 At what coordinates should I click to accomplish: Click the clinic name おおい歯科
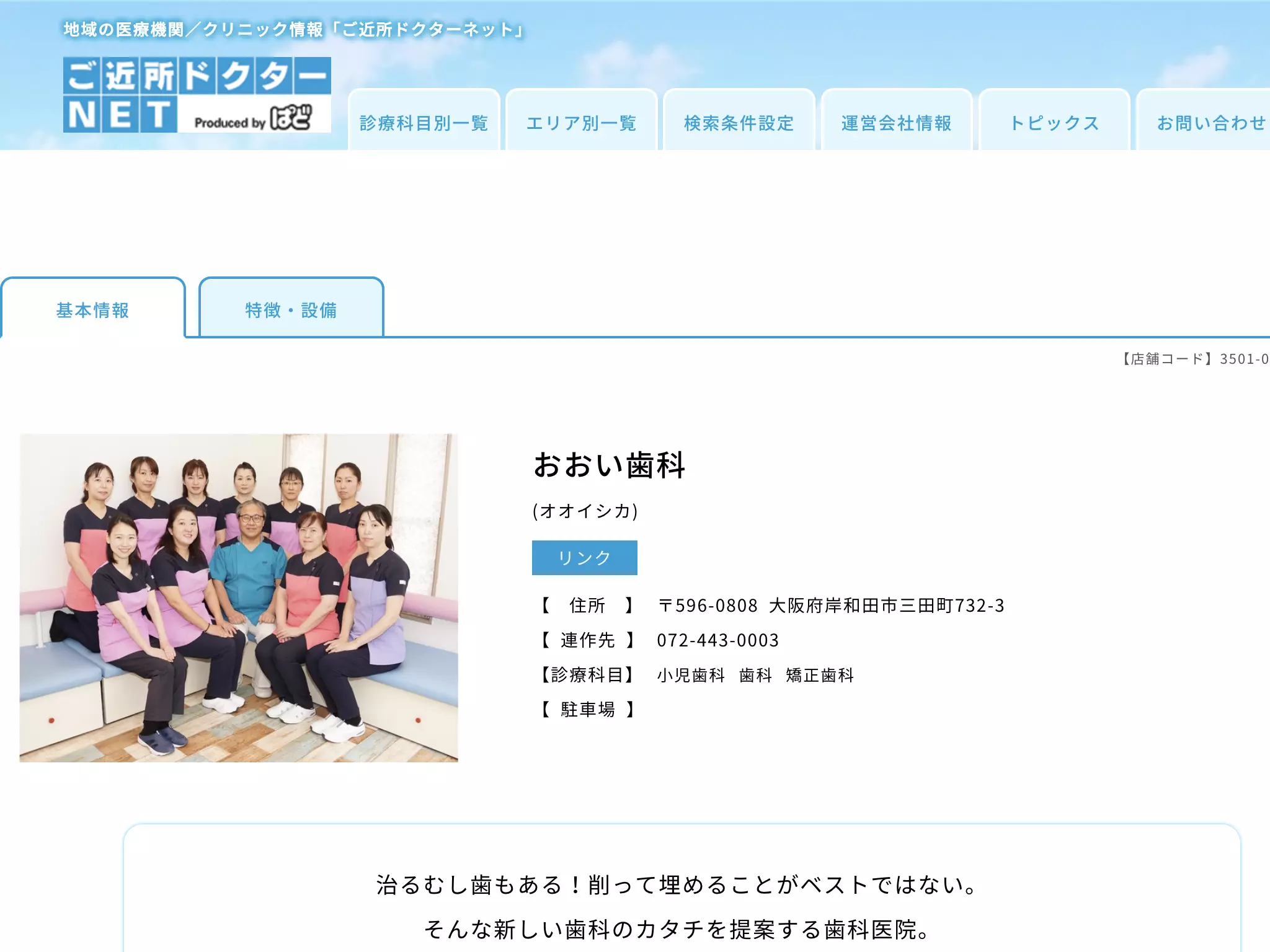[x=609, y=465]
